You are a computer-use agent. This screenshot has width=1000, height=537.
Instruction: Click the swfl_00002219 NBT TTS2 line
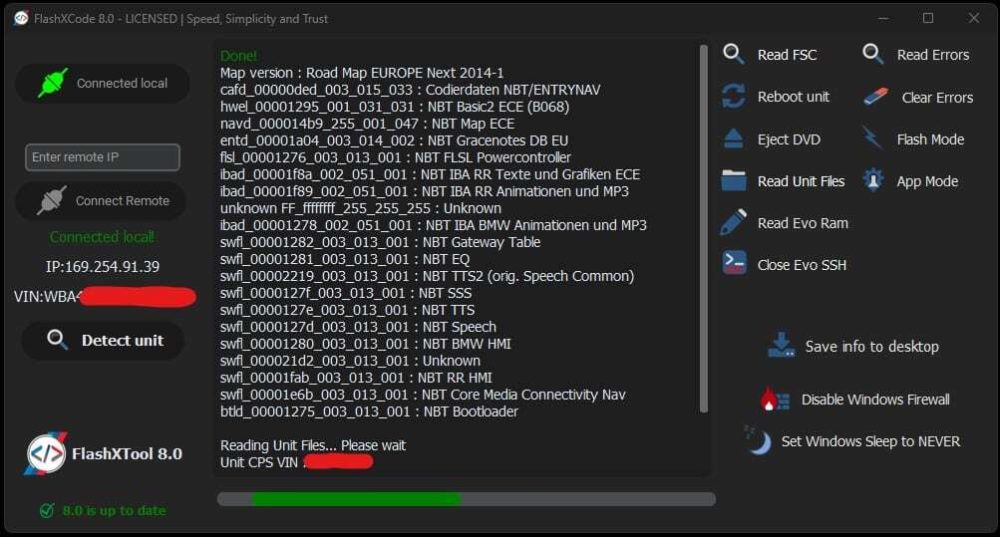[x=427, y=276]
